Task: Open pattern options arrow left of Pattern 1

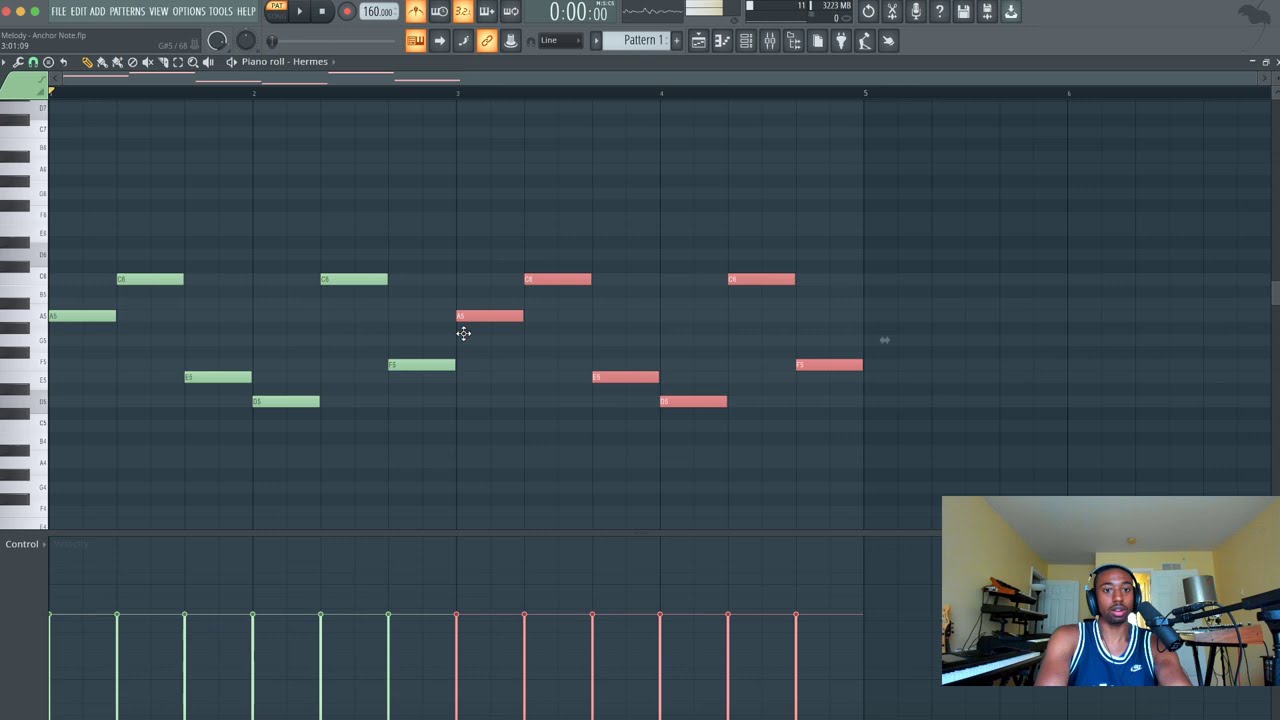Action: click(x=596, y=41)
